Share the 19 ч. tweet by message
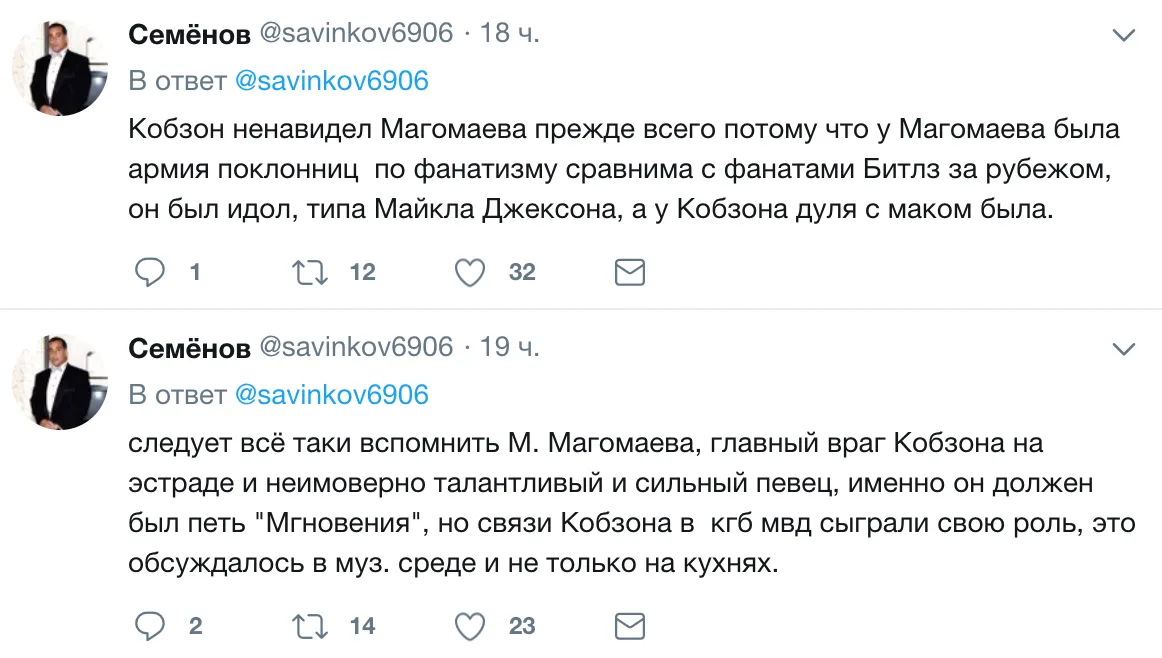 tap(629, 626)
